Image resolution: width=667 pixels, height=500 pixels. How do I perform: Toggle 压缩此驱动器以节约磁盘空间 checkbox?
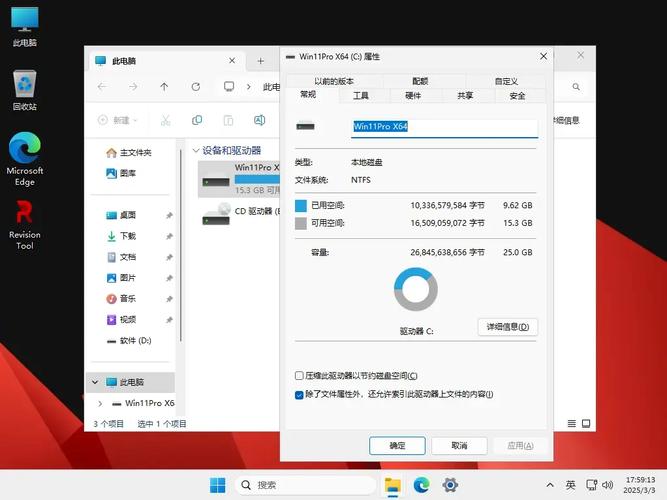coord(299,376)
